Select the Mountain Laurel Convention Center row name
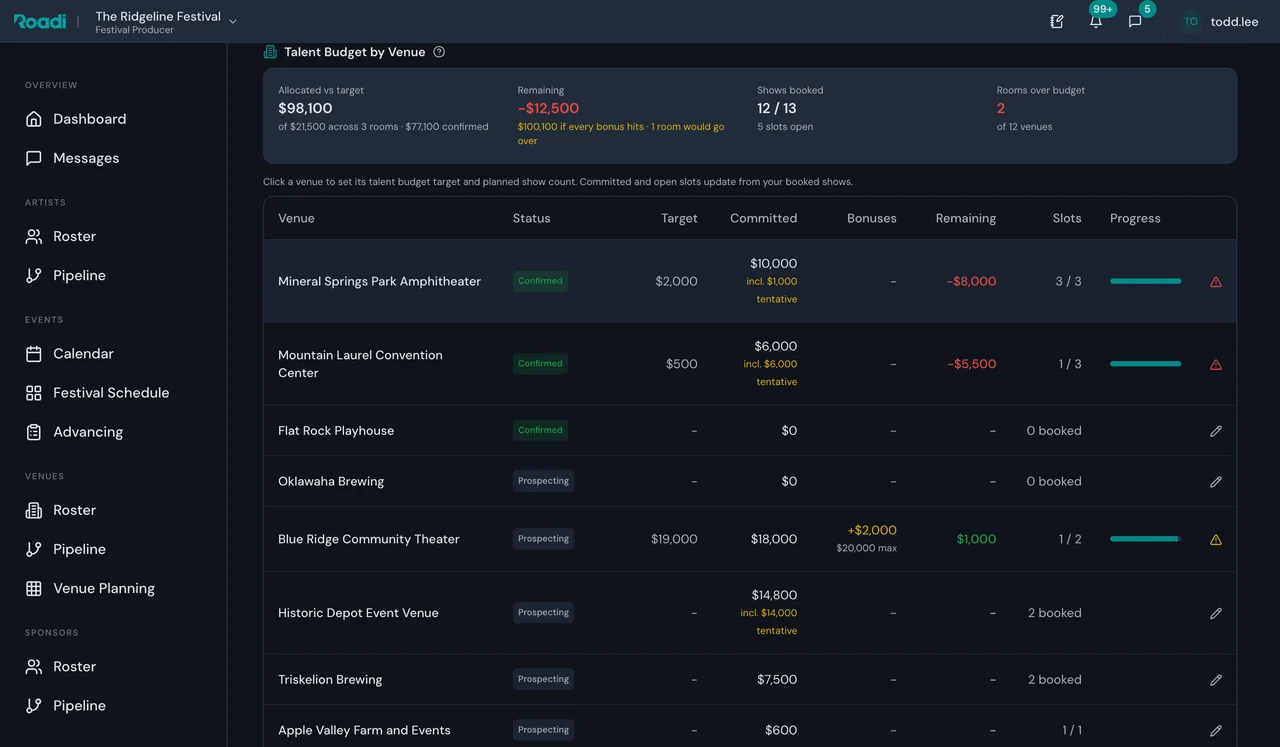Image resolution: width=1280 pixels, height=747 pixels. [x=360, y=364]
